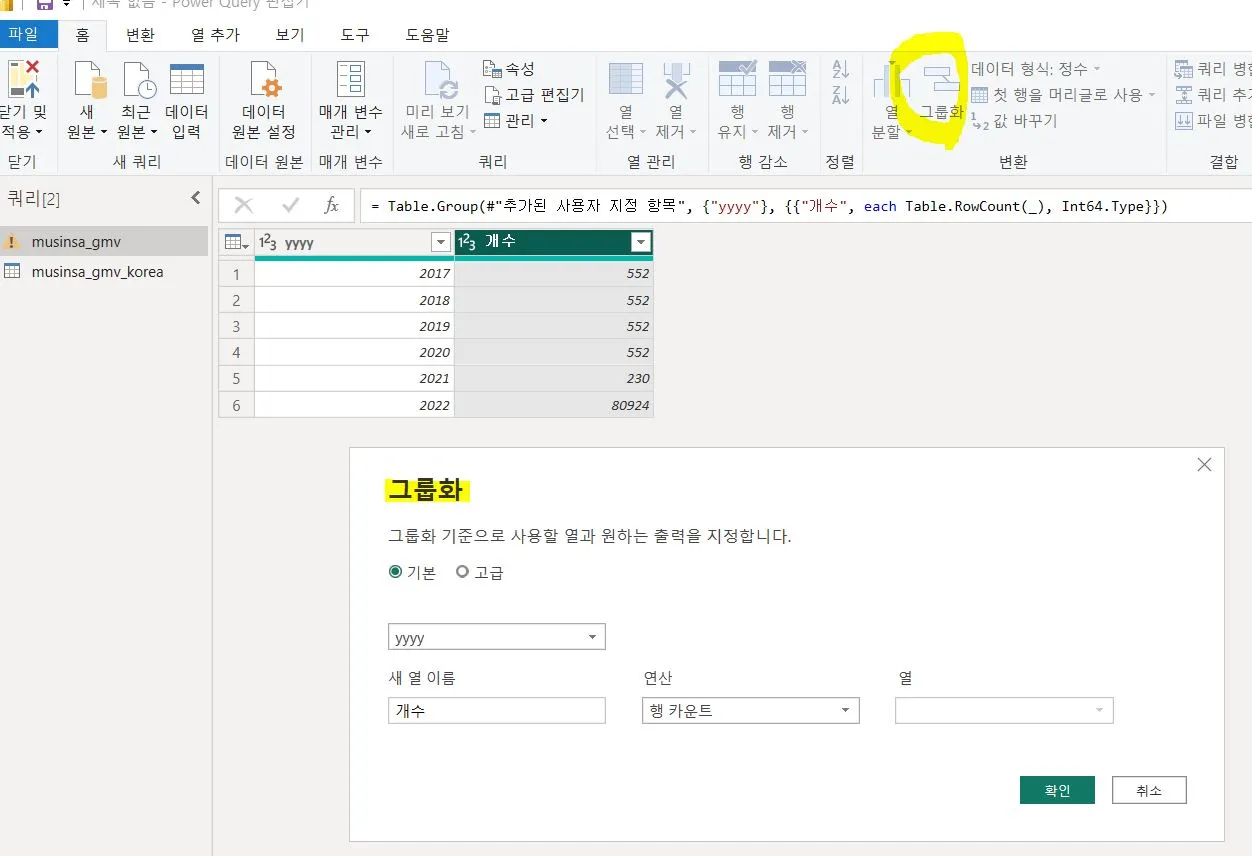Click the Split Column (열 분할) icon
This screenshot has width=1252, height=856.
[890, 80]
